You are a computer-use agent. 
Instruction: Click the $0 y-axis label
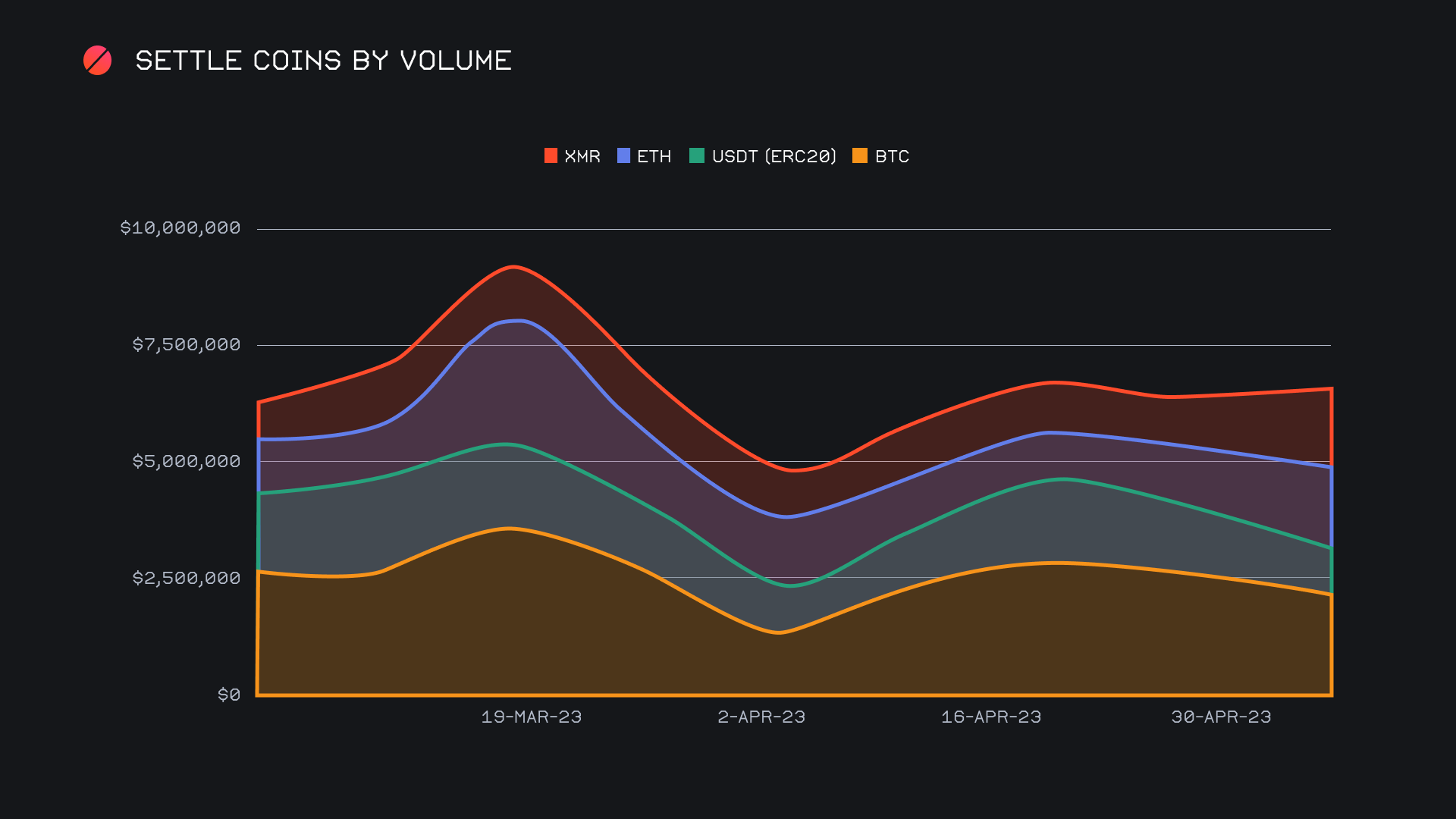click(x=229, y=695)
